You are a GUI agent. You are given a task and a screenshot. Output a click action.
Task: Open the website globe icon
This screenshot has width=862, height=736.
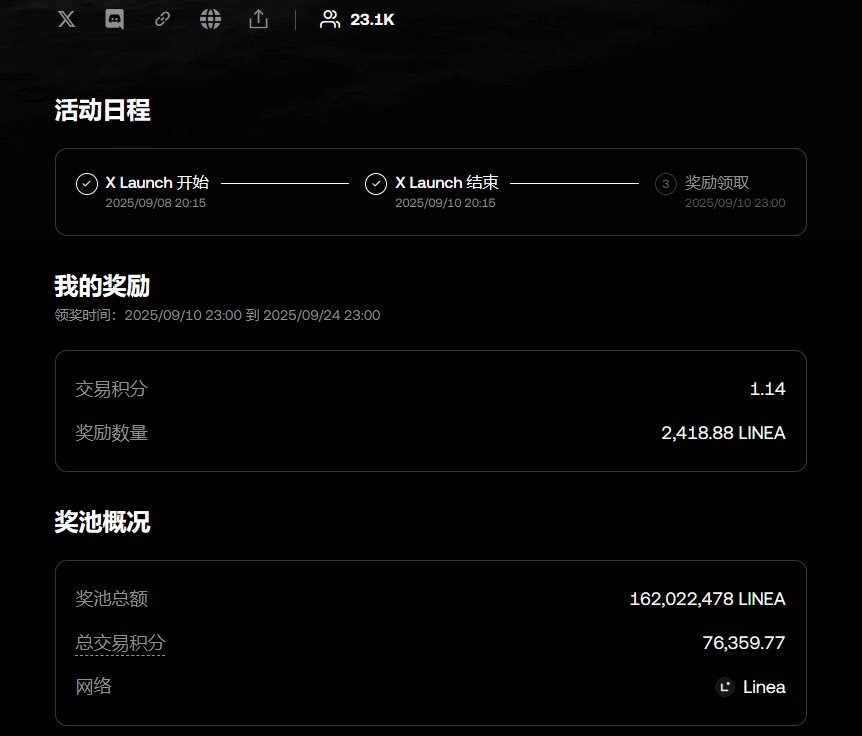(210, 19)
